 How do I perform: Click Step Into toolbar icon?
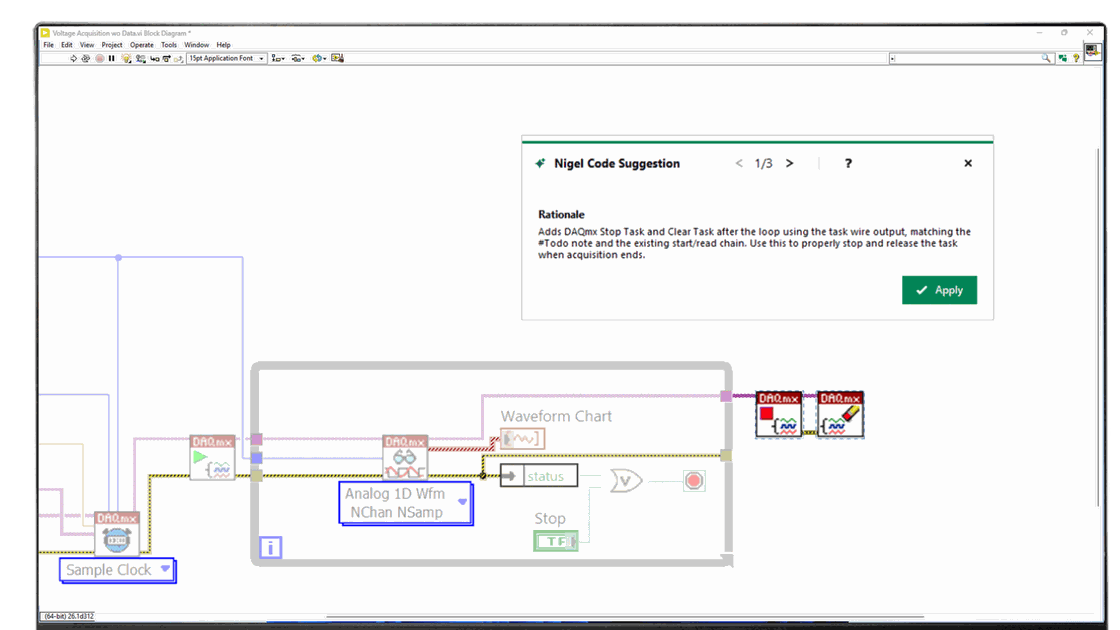[x=154, y=59]
